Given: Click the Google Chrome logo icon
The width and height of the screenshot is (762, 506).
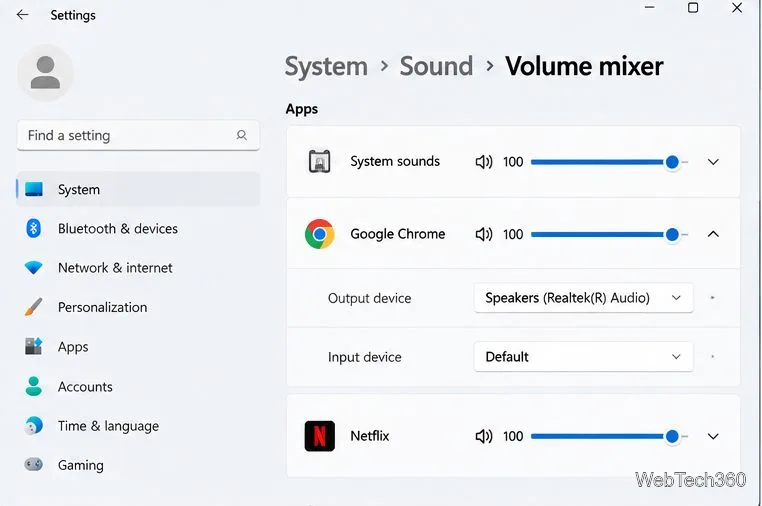Looking at the screenshot, I should pos(319,234).
